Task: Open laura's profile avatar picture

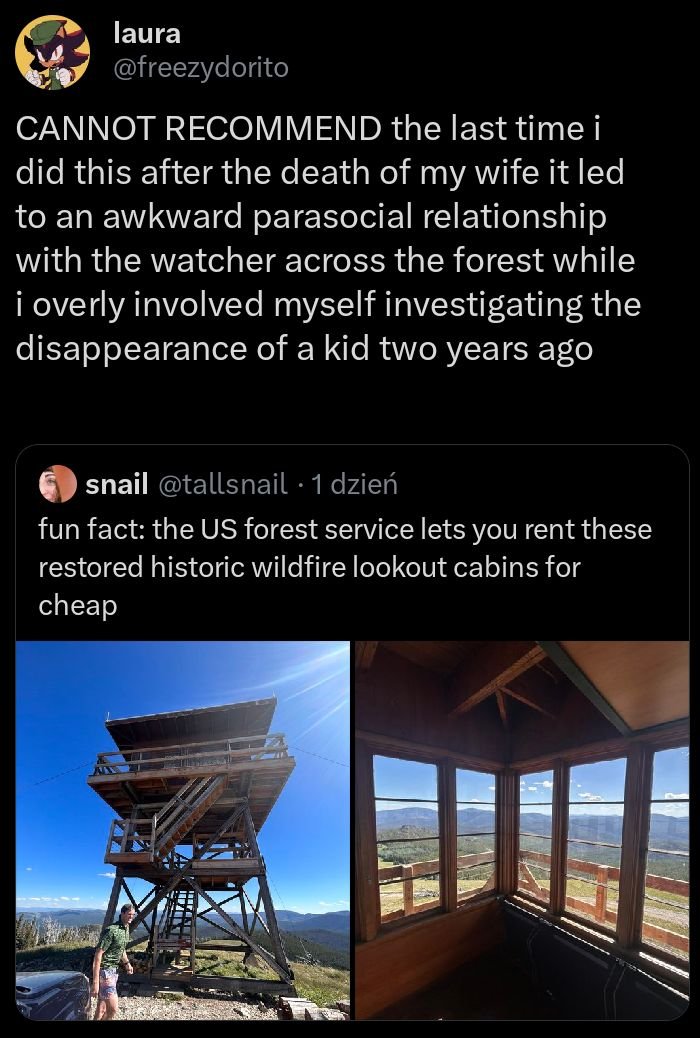Action: pyautogui.click(x=53, y=53)
